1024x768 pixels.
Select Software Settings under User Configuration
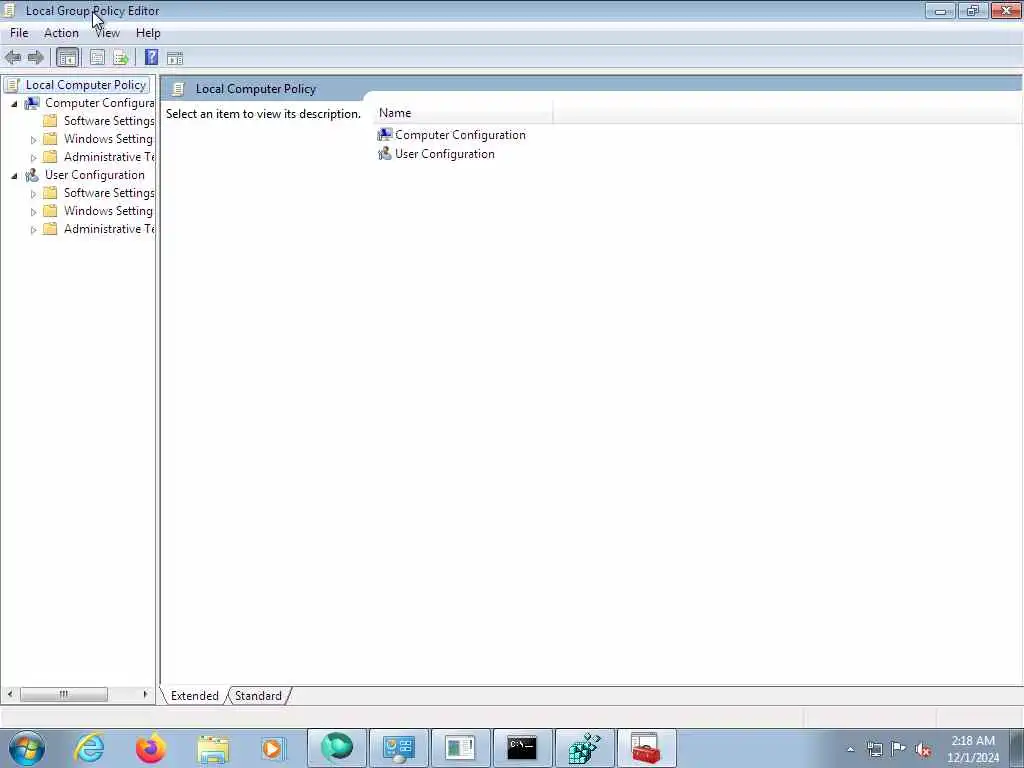(109, 193)
